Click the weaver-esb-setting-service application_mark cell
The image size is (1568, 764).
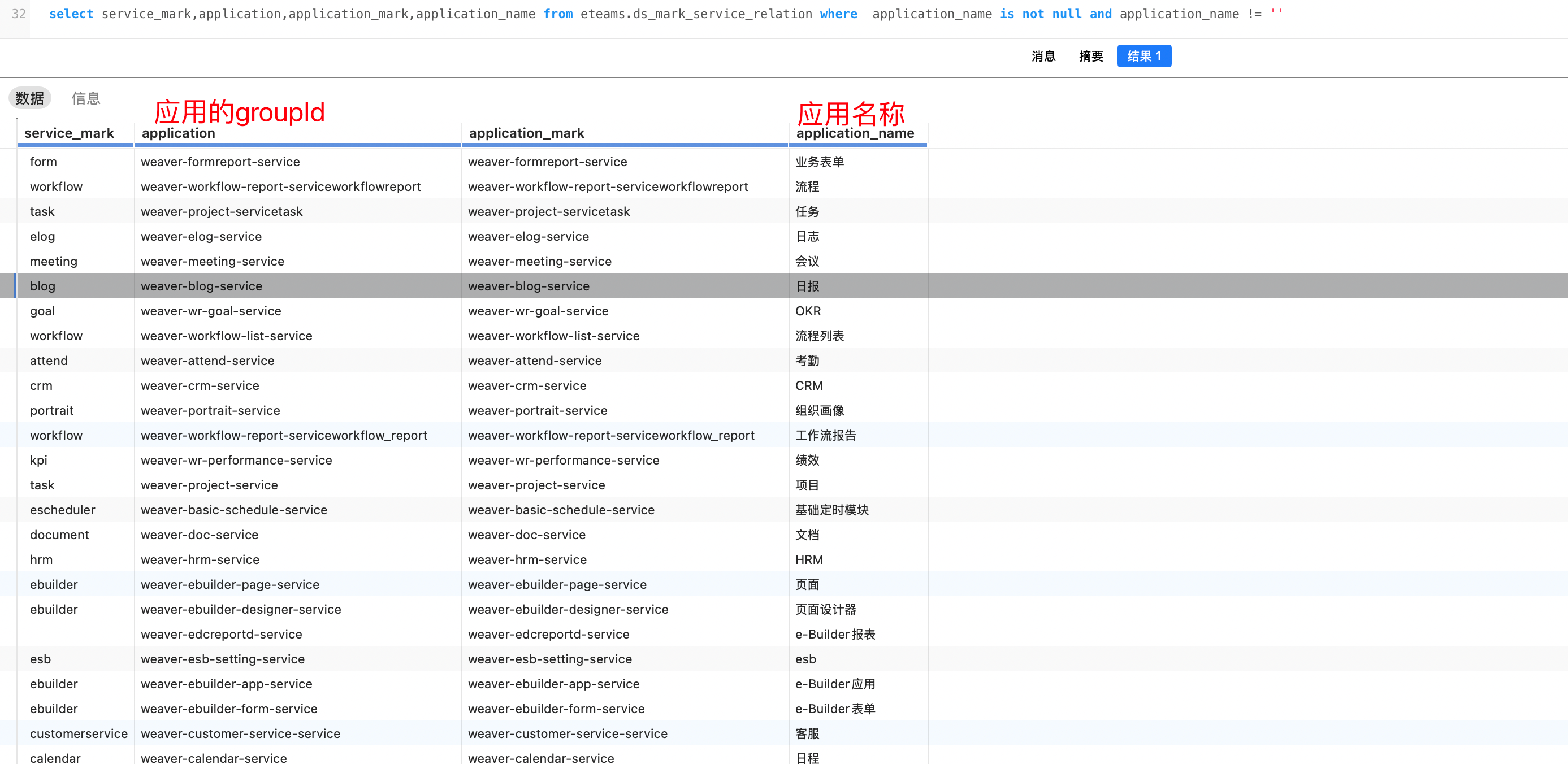(549, 659)
